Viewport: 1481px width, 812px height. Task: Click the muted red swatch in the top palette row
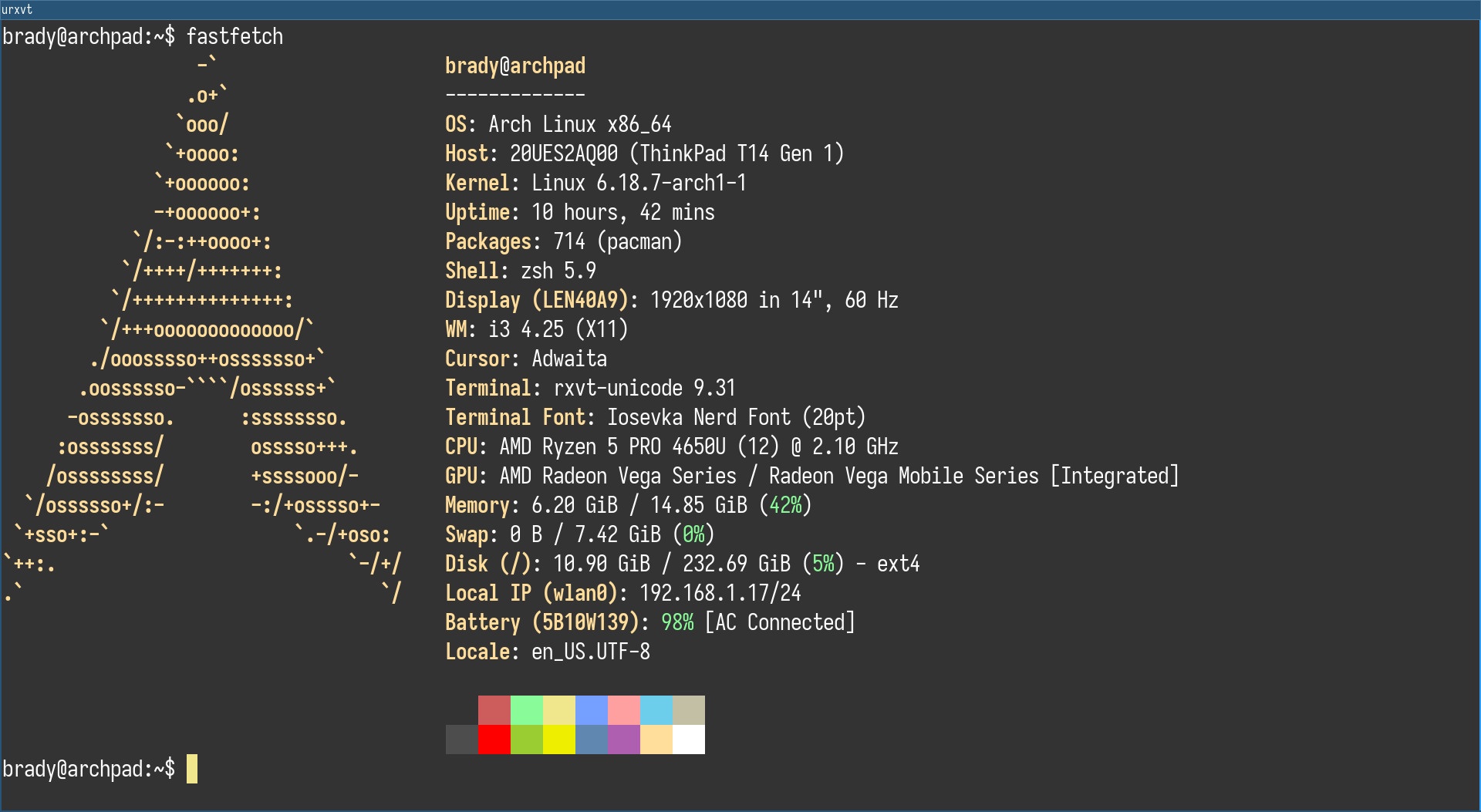pyautogui.click(x=494, y=710)
